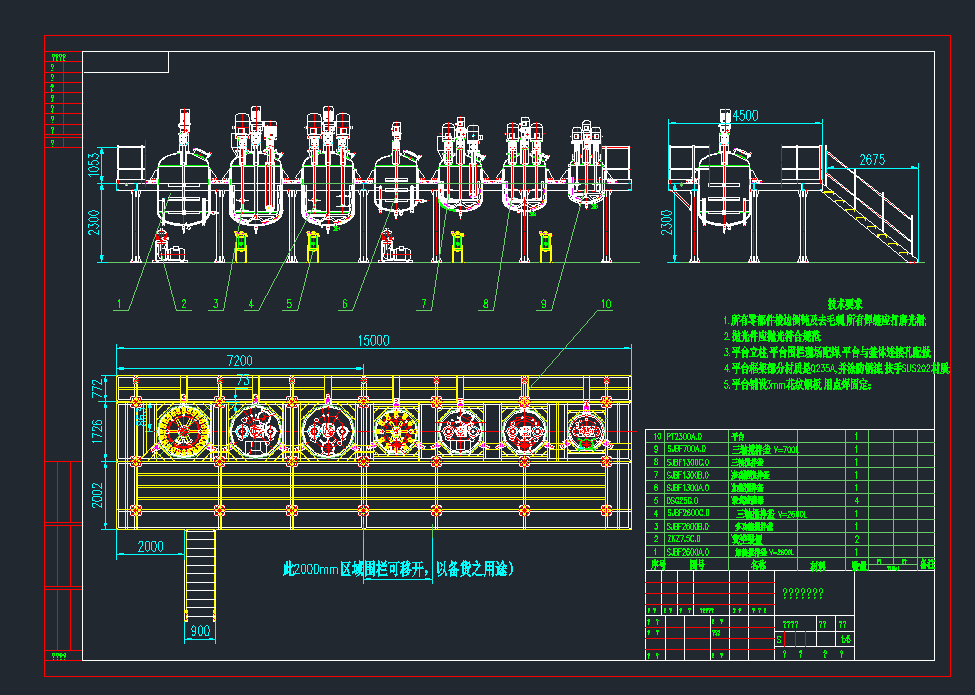Select callout number 10 leader label
This screenshot has width=975, height=695.
[605, 303]
